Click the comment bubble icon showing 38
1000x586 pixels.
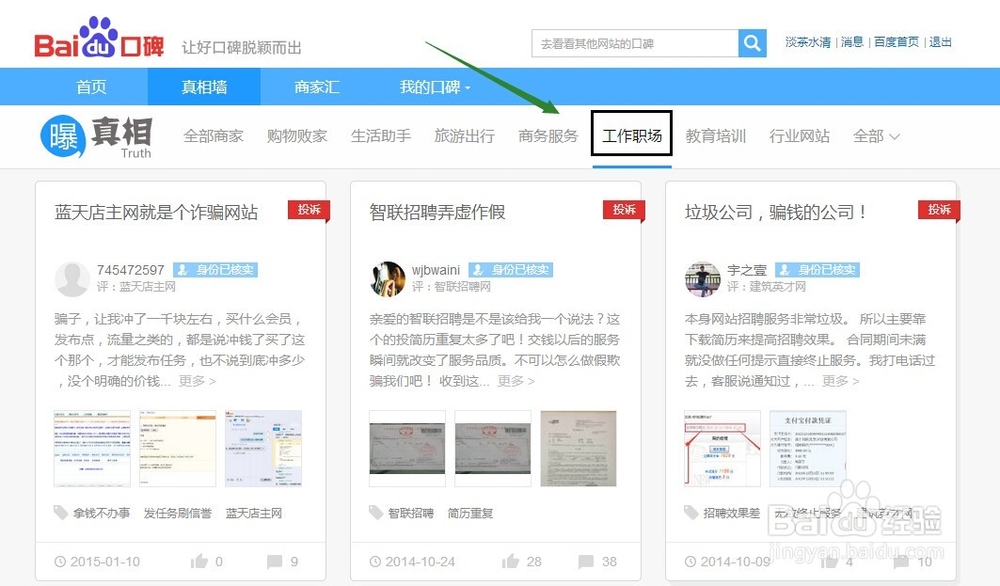point(584,562)
